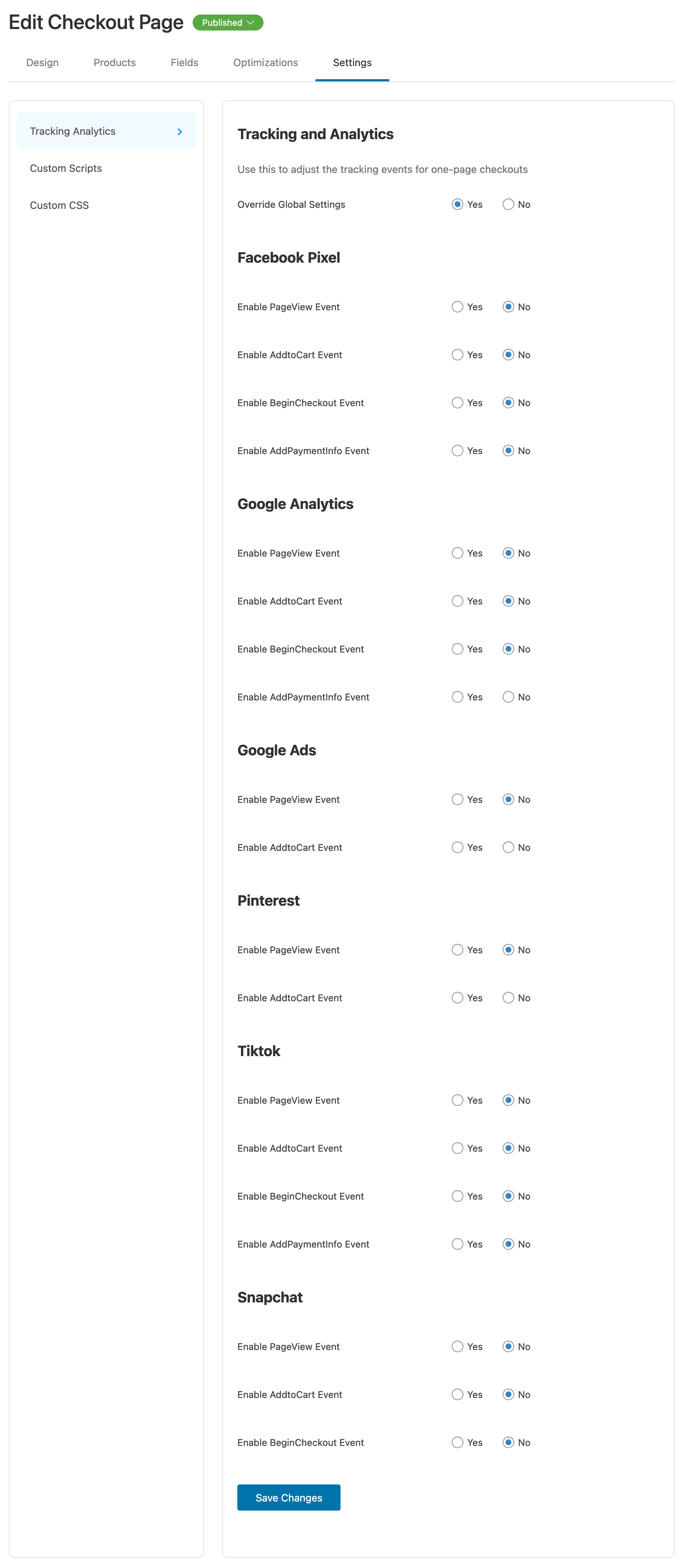Enable Facebook Pixel AddtoCart event
Image resolution: width=684 pixels, height=1568 pixels.
[458, 354]
